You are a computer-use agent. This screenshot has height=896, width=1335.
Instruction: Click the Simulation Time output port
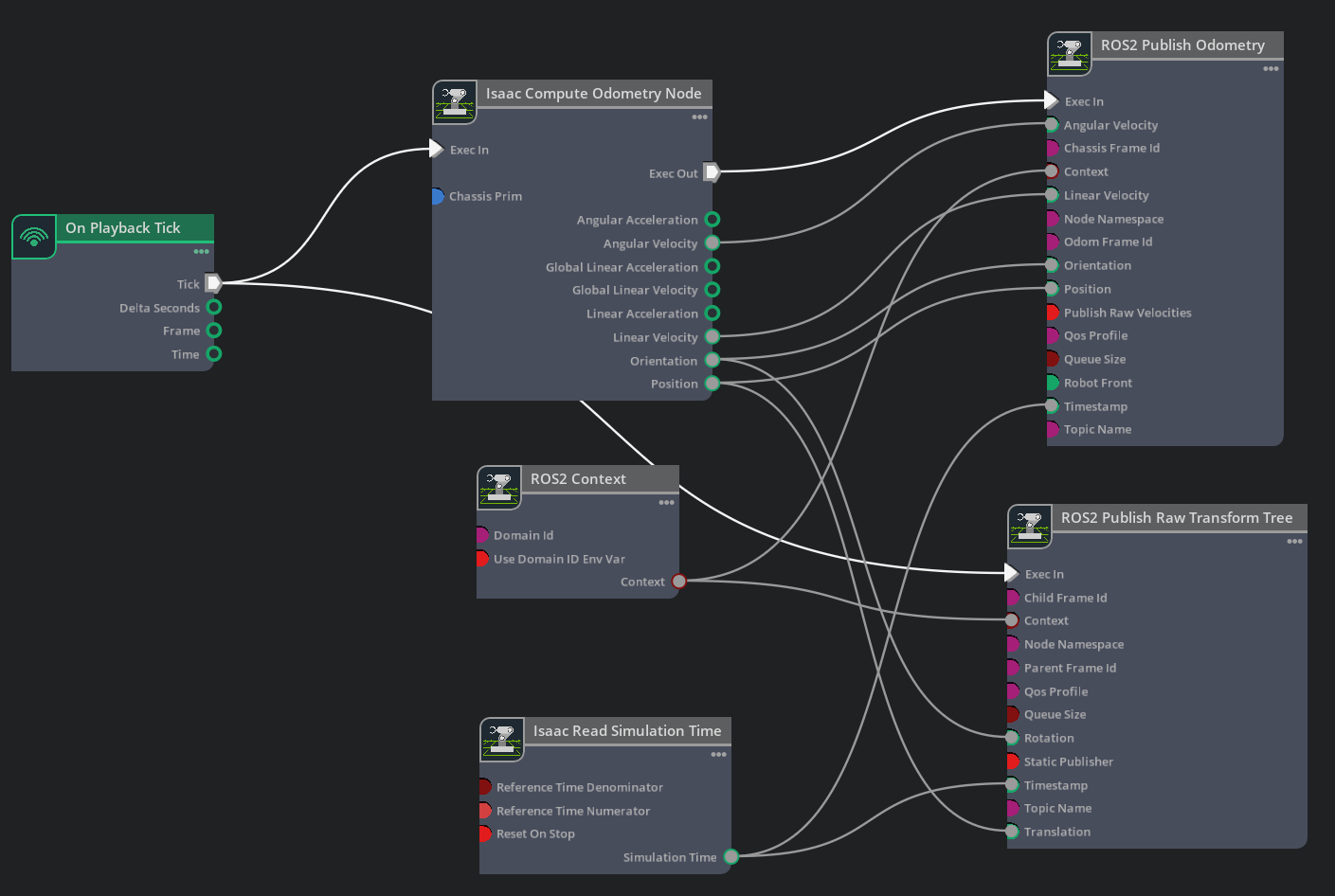(x=731, y=857)
